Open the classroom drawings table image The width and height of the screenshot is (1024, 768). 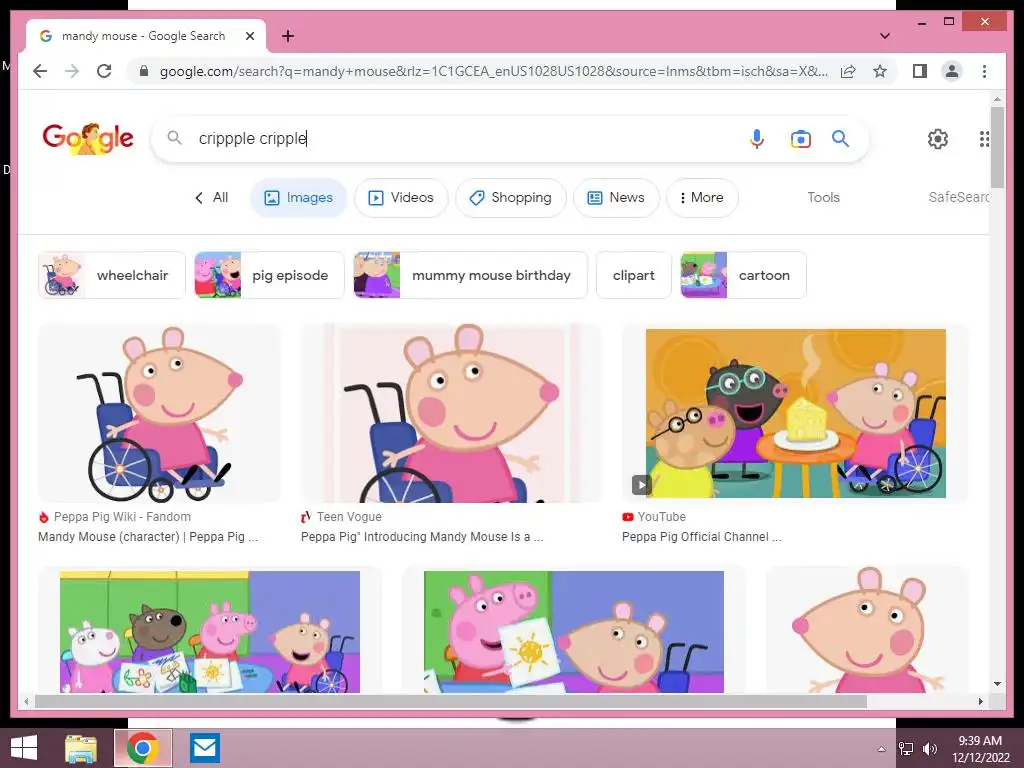(210, 631)
